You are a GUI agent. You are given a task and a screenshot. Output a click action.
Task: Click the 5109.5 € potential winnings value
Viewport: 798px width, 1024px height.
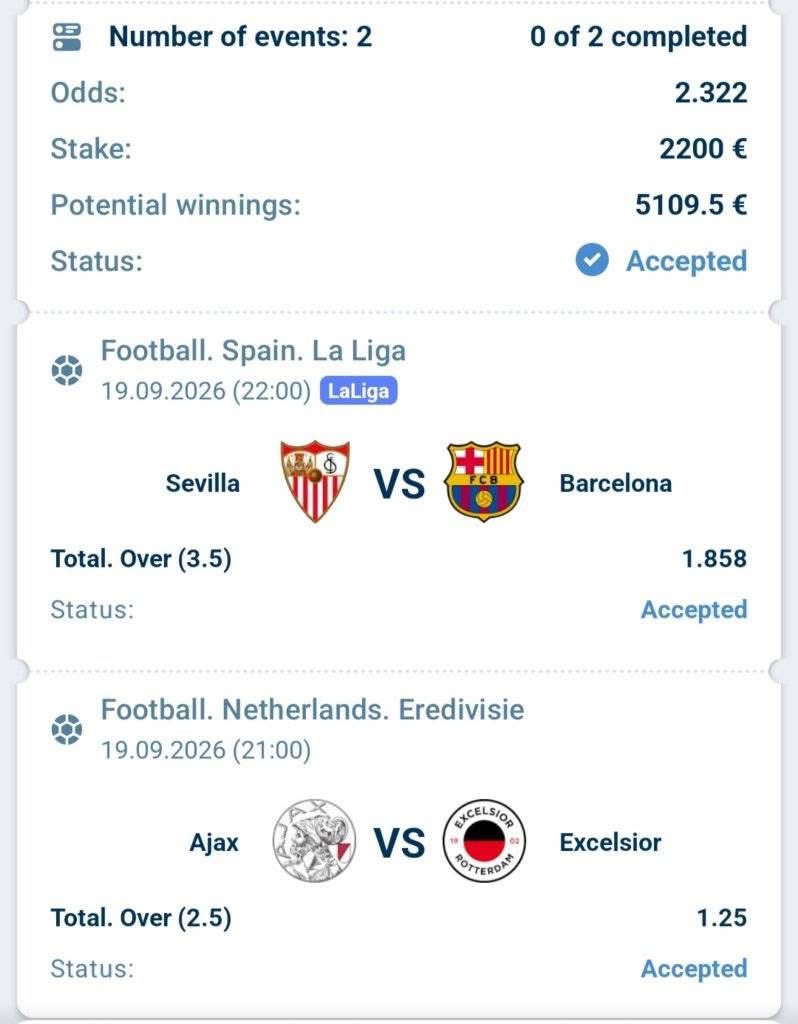click(x=691, y=205)
